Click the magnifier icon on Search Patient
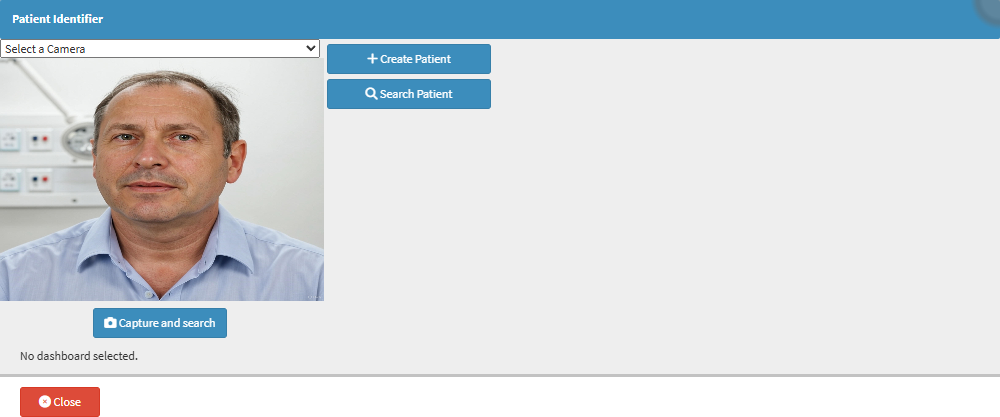This screenshot has width=1000, height=417. (371, 94)
